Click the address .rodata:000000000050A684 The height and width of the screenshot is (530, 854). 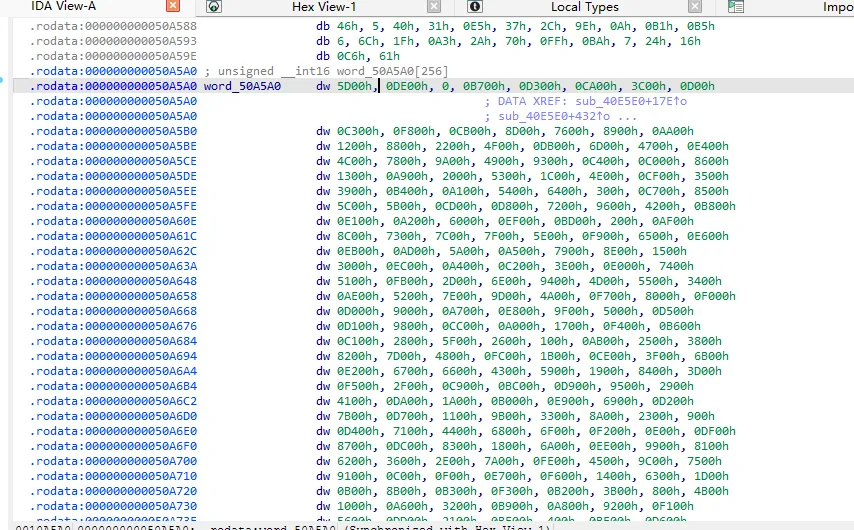(113, 341)
